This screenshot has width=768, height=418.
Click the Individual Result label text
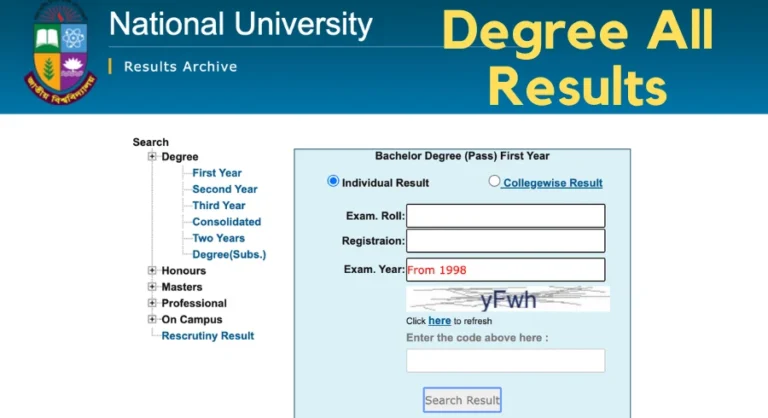(x=385, y=183)
